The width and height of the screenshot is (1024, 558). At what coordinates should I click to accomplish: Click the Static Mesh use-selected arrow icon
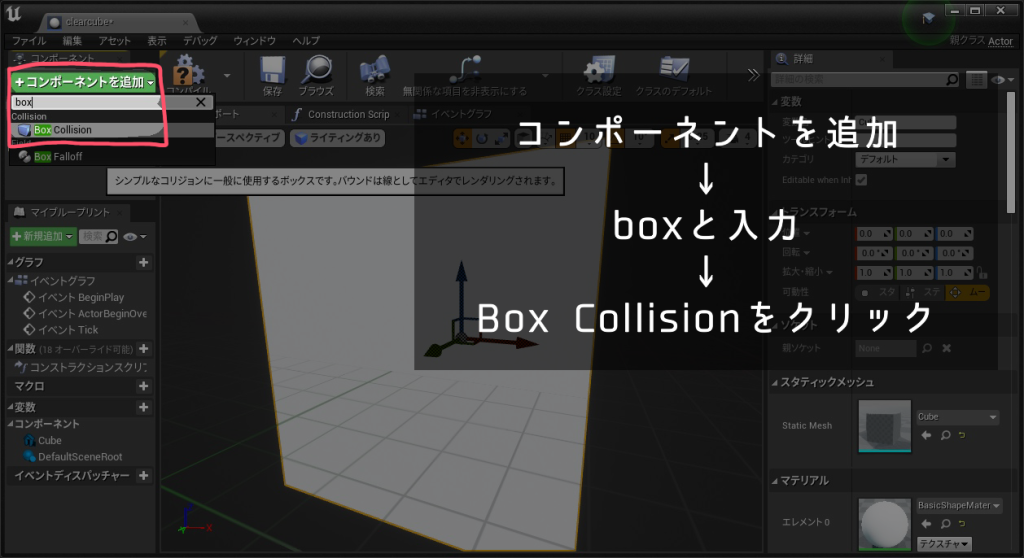[x=925, y=436]
